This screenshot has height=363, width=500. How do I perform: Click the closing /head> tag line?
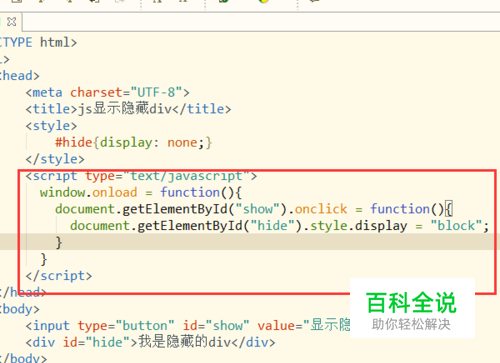(23, 292)
